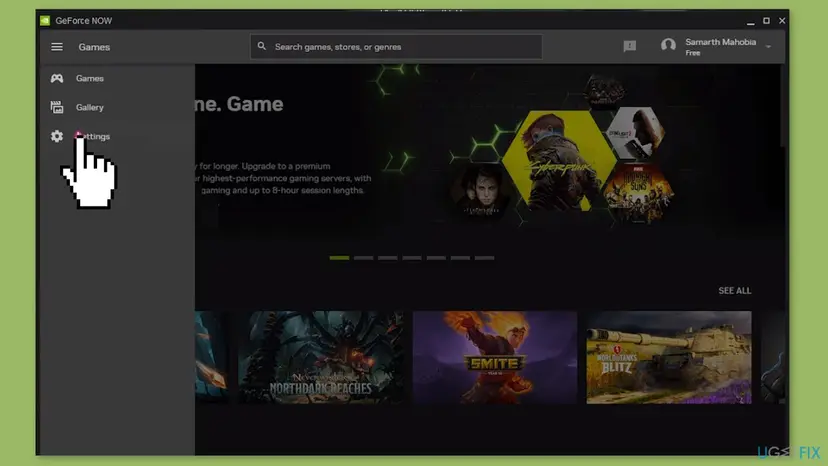
Task: Click the A Plague Tale hexagon artwork
Action: click(x=481, y=191)
